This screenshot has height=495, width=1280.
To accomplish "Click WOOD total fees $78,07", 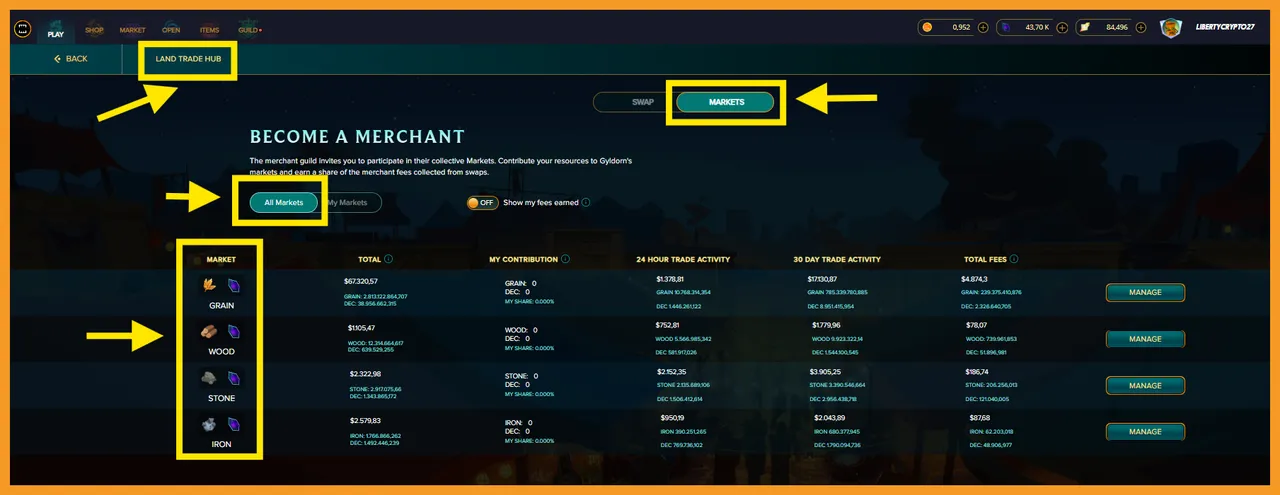I will click(977, 325).
